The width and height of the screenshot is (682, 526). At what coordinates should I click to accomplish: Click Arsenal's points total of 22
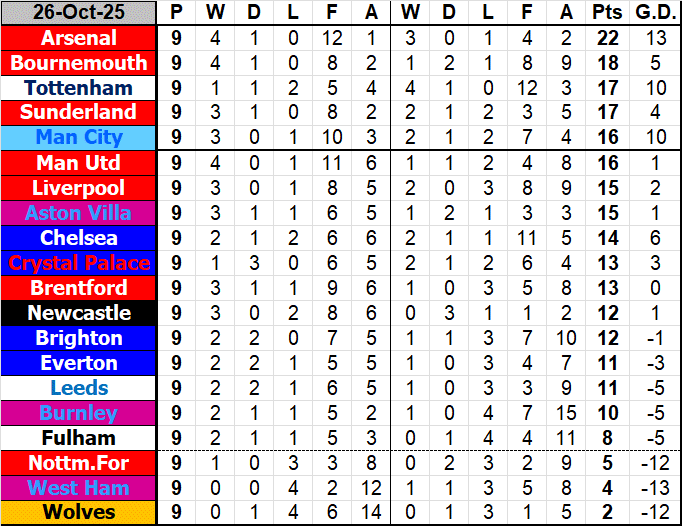(x=605, y=38)
